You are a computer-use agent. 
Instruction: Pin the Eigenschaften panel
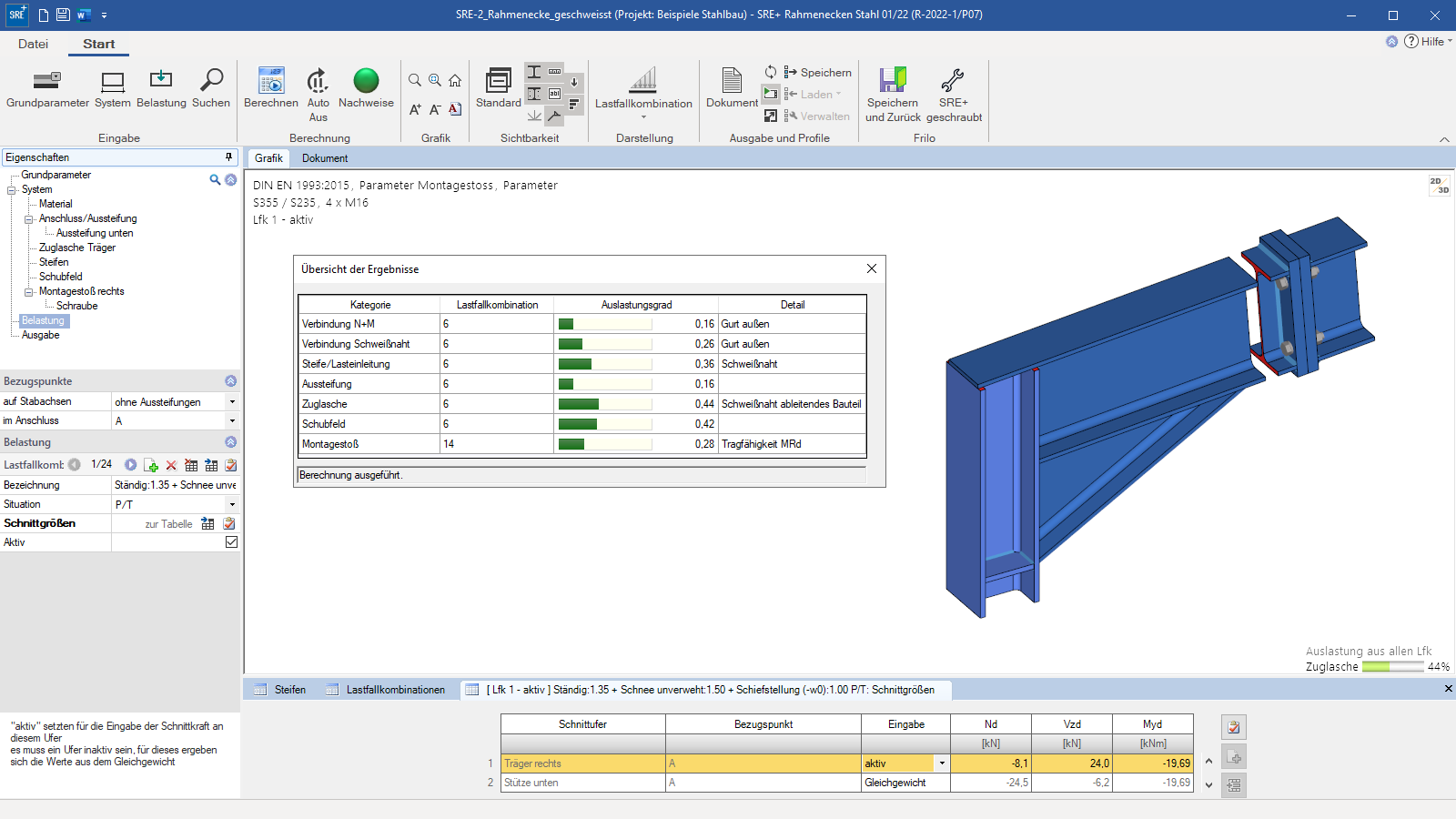228,157
